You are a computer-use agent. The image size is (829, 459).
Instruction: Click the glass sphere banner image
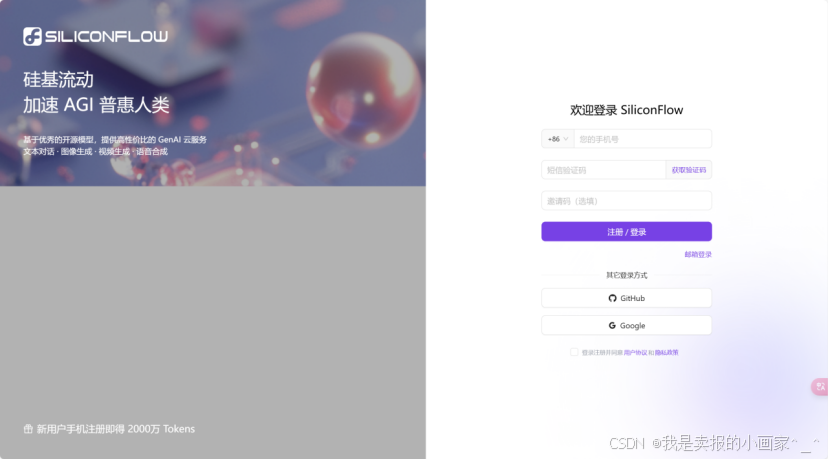point(364,91)
